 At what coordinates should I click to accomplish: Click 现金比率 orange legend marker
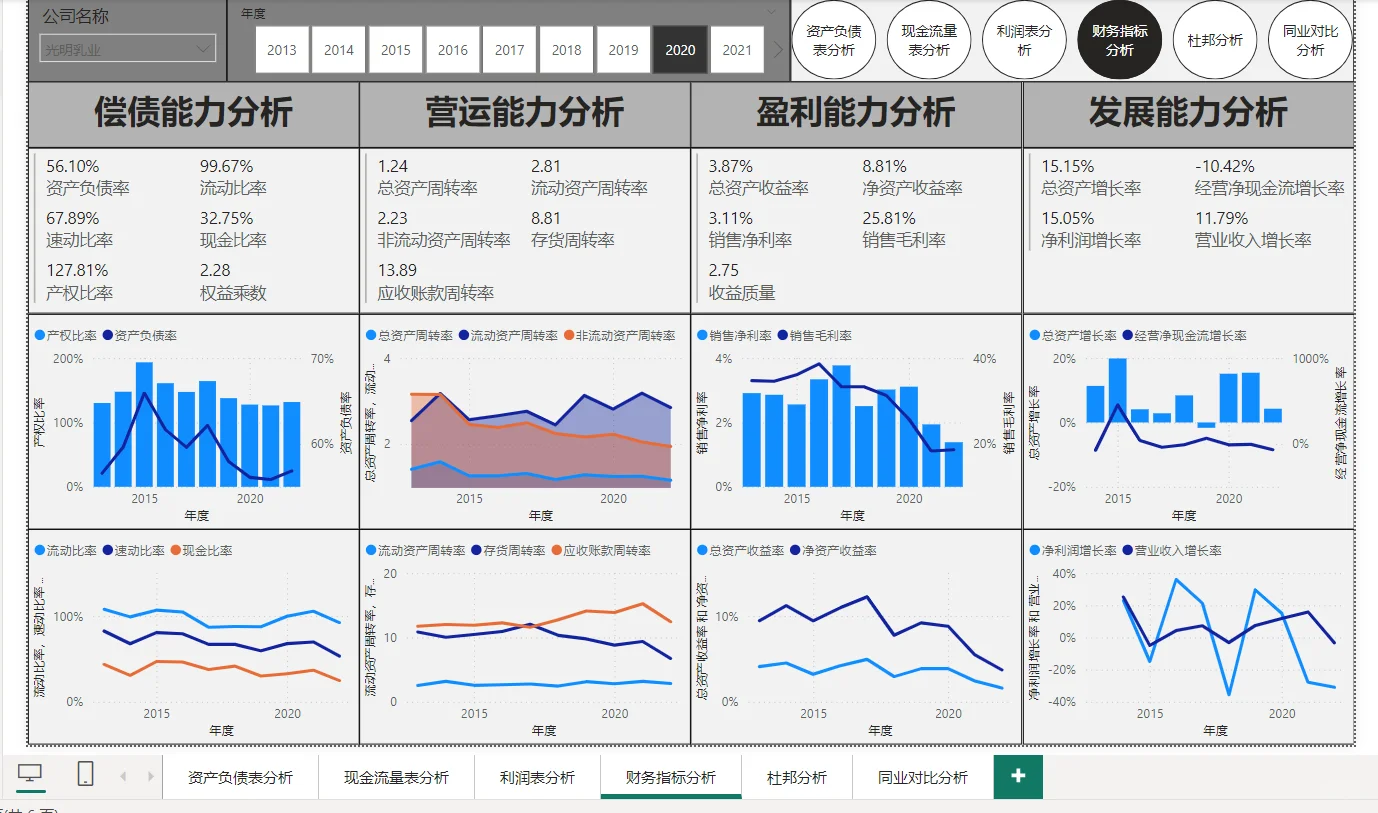176,551
